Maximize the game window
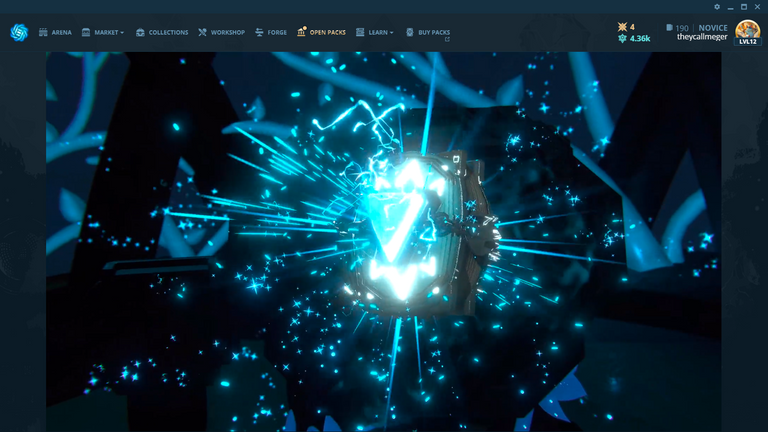The image size is (768, 432). (744, 7)
